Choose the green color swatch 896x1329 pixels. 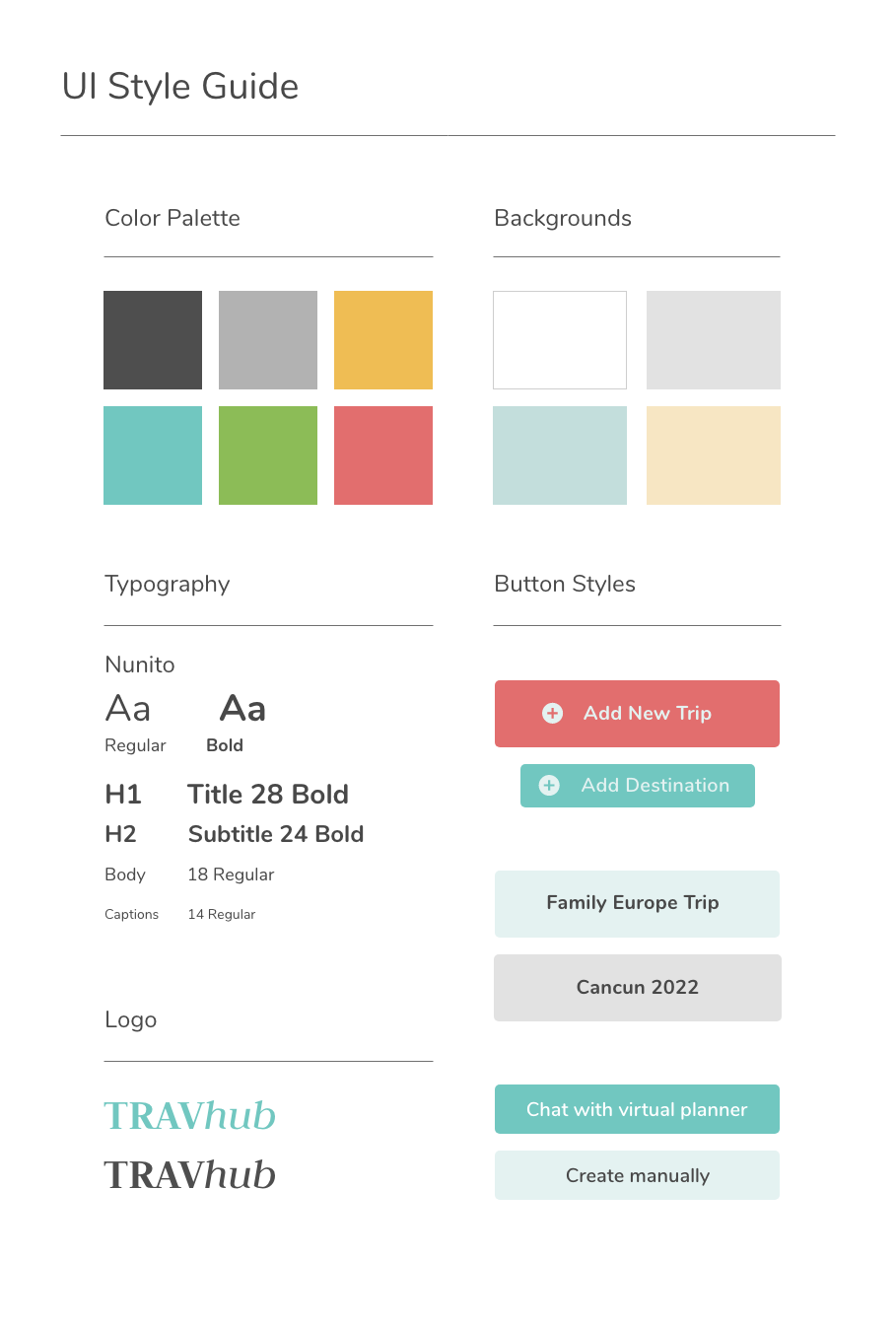268,455
